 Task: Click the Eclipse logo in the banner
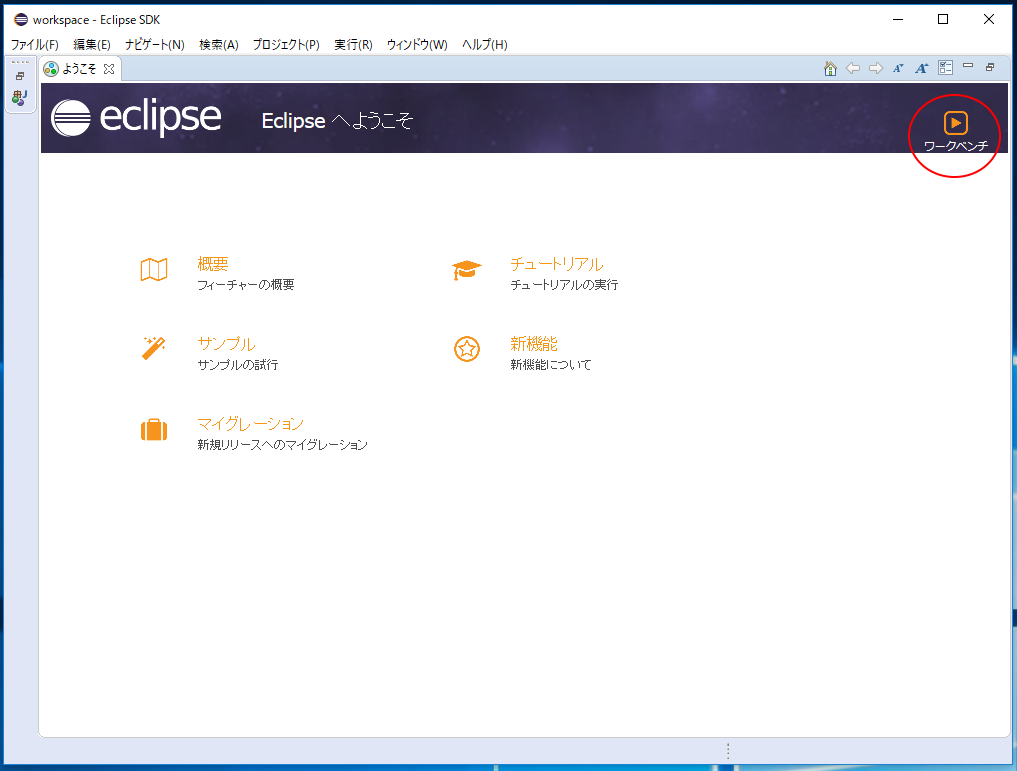point(136,117)
